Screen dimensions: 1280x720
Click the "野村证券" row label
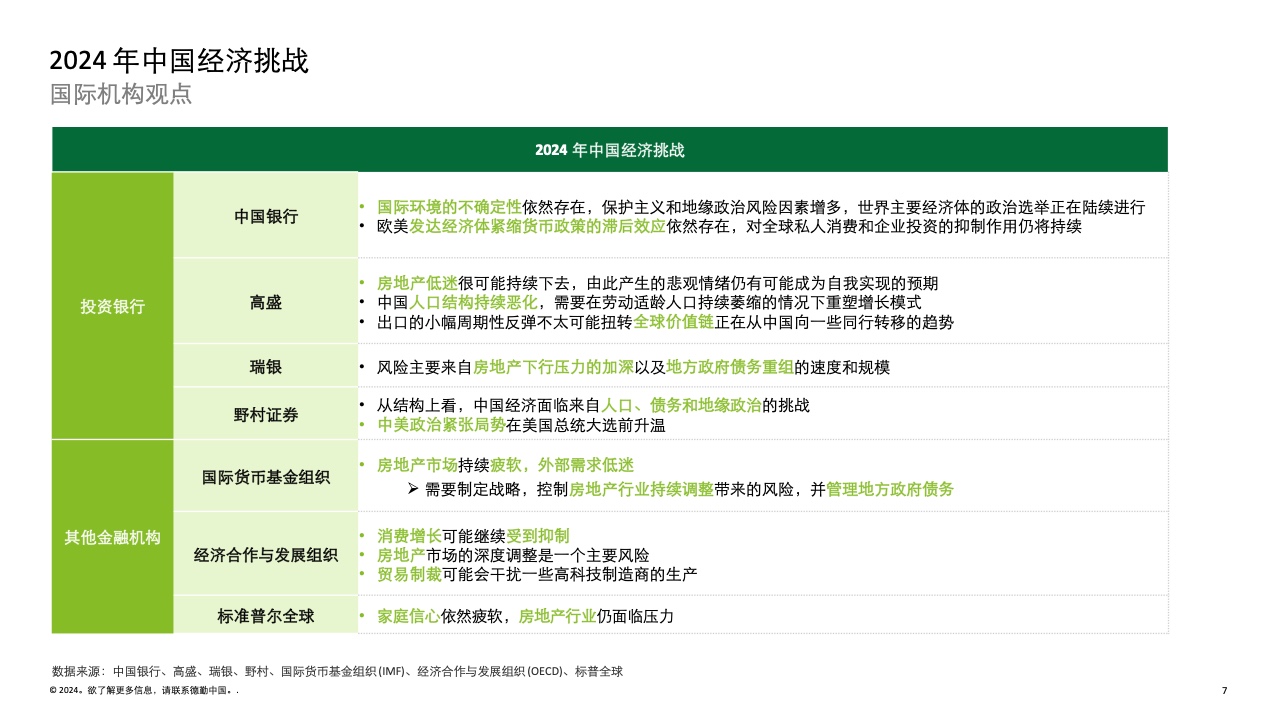(x=265, y=414)
